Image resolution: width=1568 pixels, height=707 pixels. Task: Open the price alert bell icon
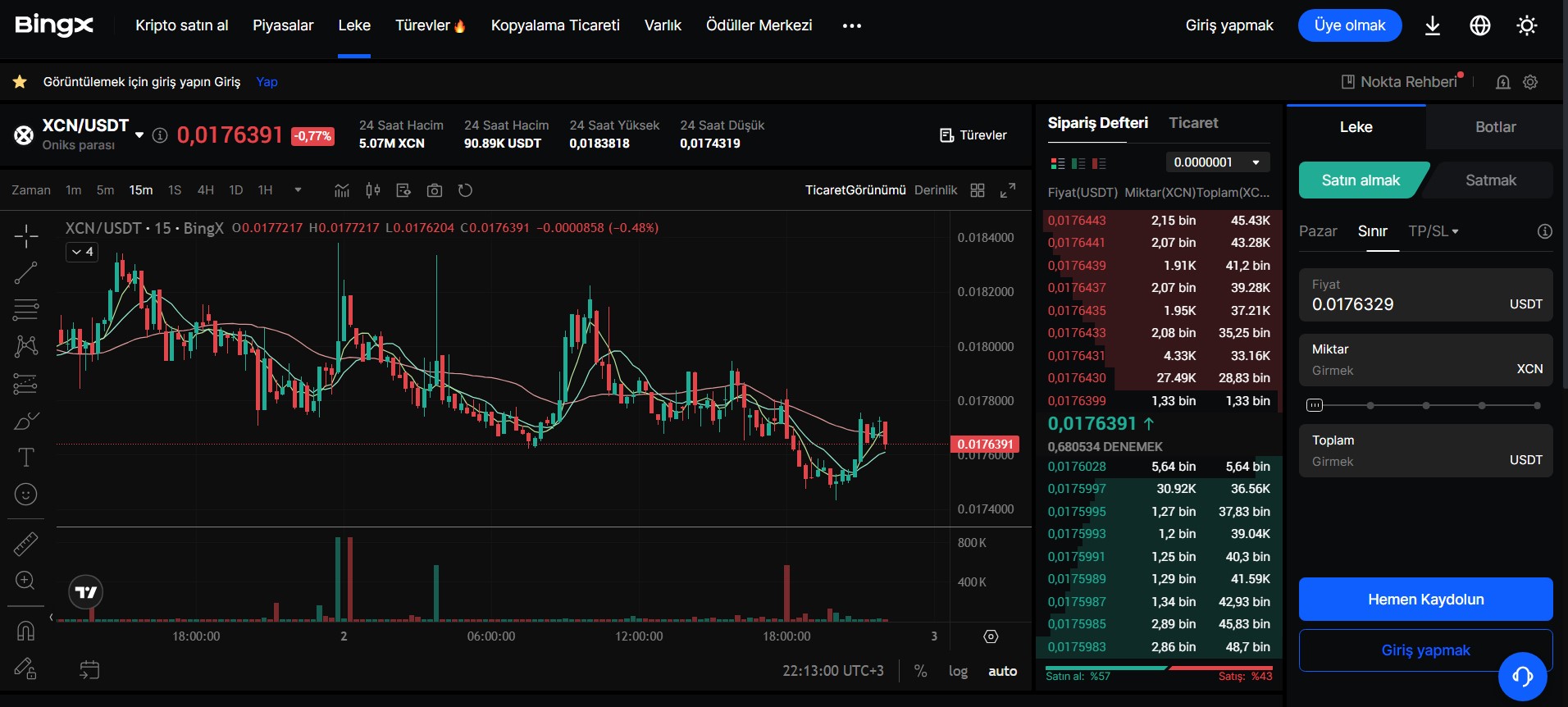click(x=1503, y=82)
